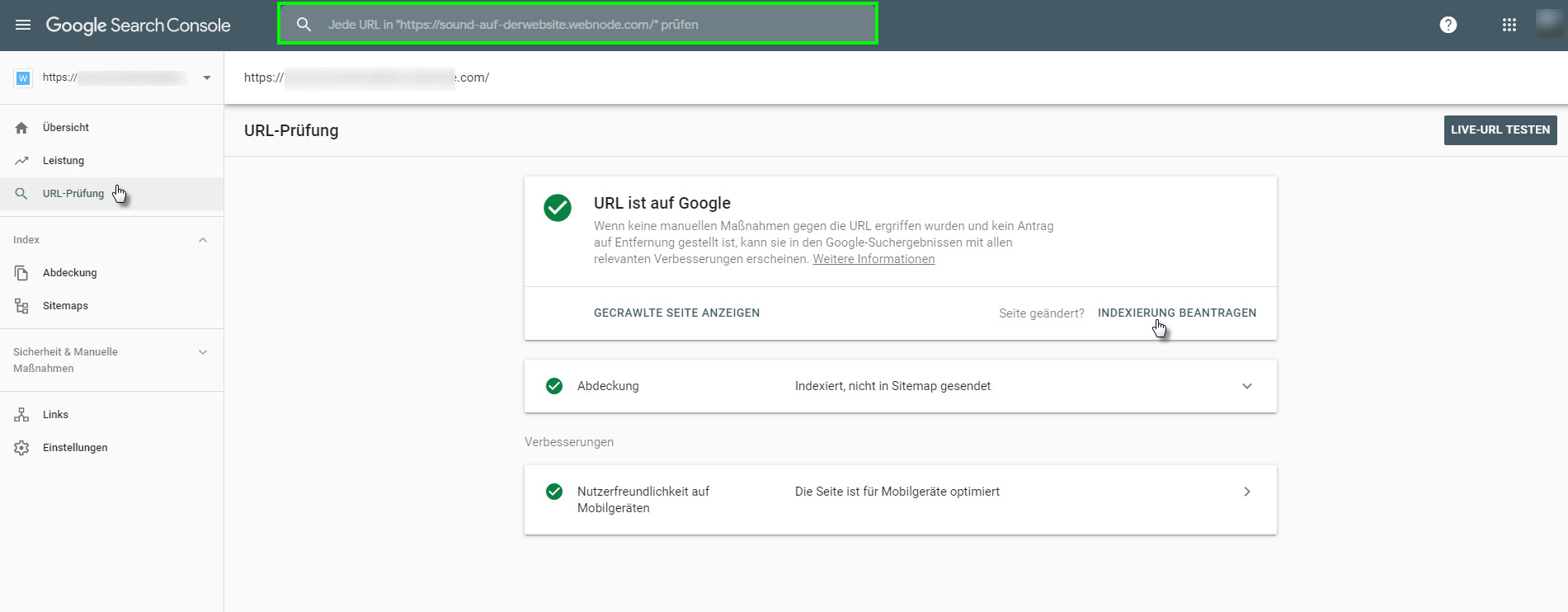Click the URL-Prüfung page heading
Viewport: 1568px width, 612px height.
(291, 130)
